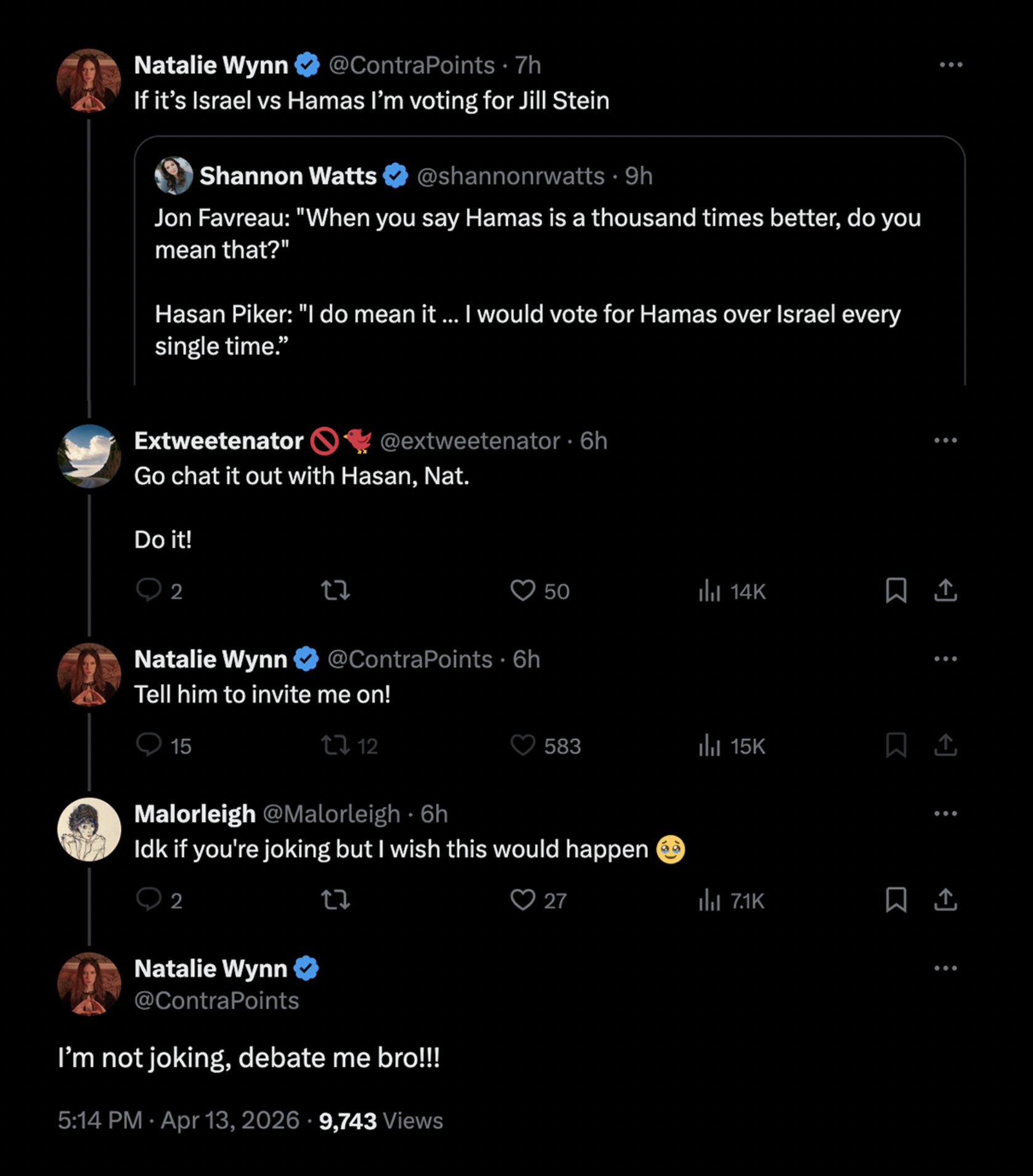The image size is (1033, 1176).
Task: Bookmark Extweetenator's tweet
Action: [896, 590]
